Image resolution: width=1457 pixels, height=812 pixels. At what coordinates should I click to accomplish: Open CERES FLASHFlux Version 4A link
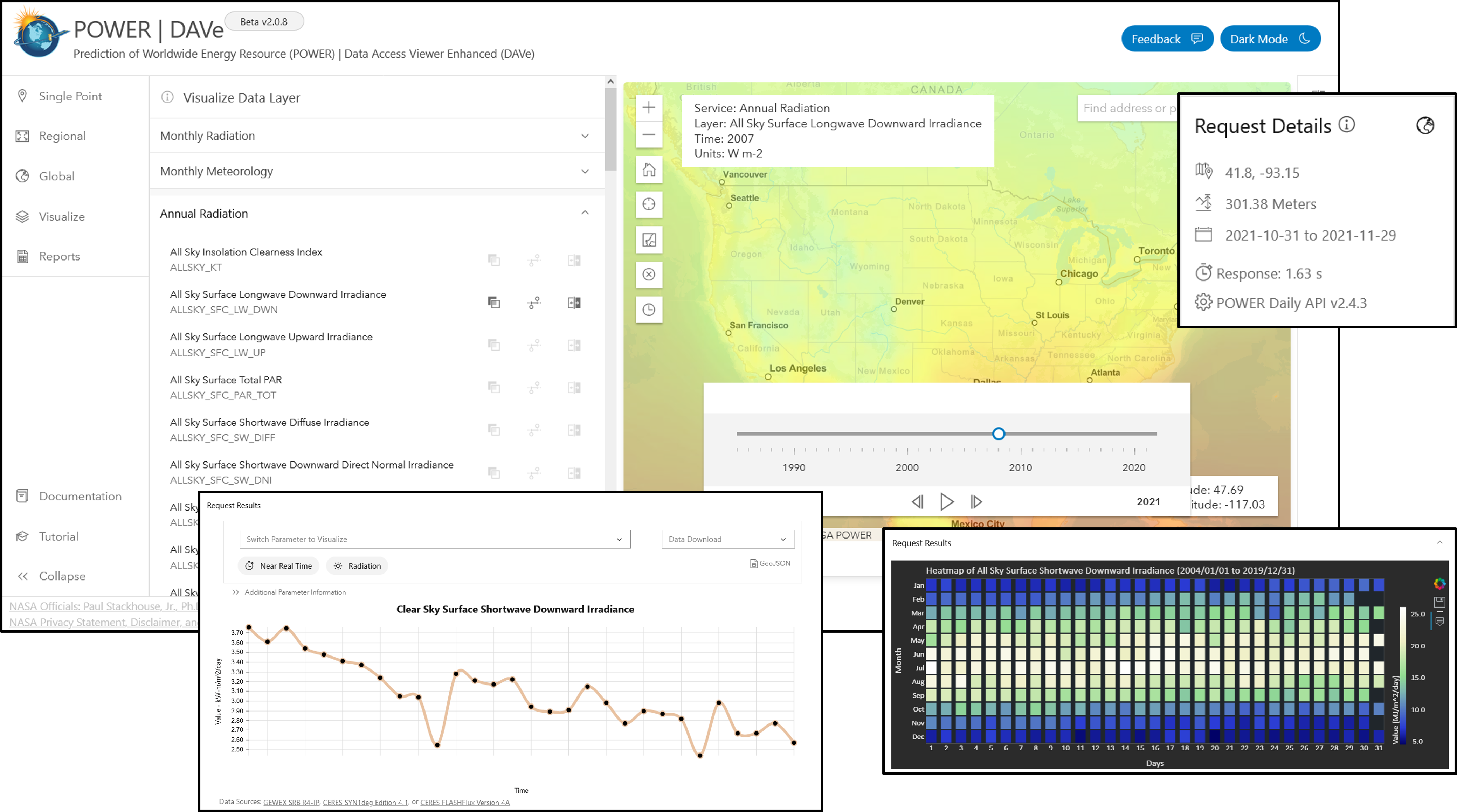click(x=465, y=802)
